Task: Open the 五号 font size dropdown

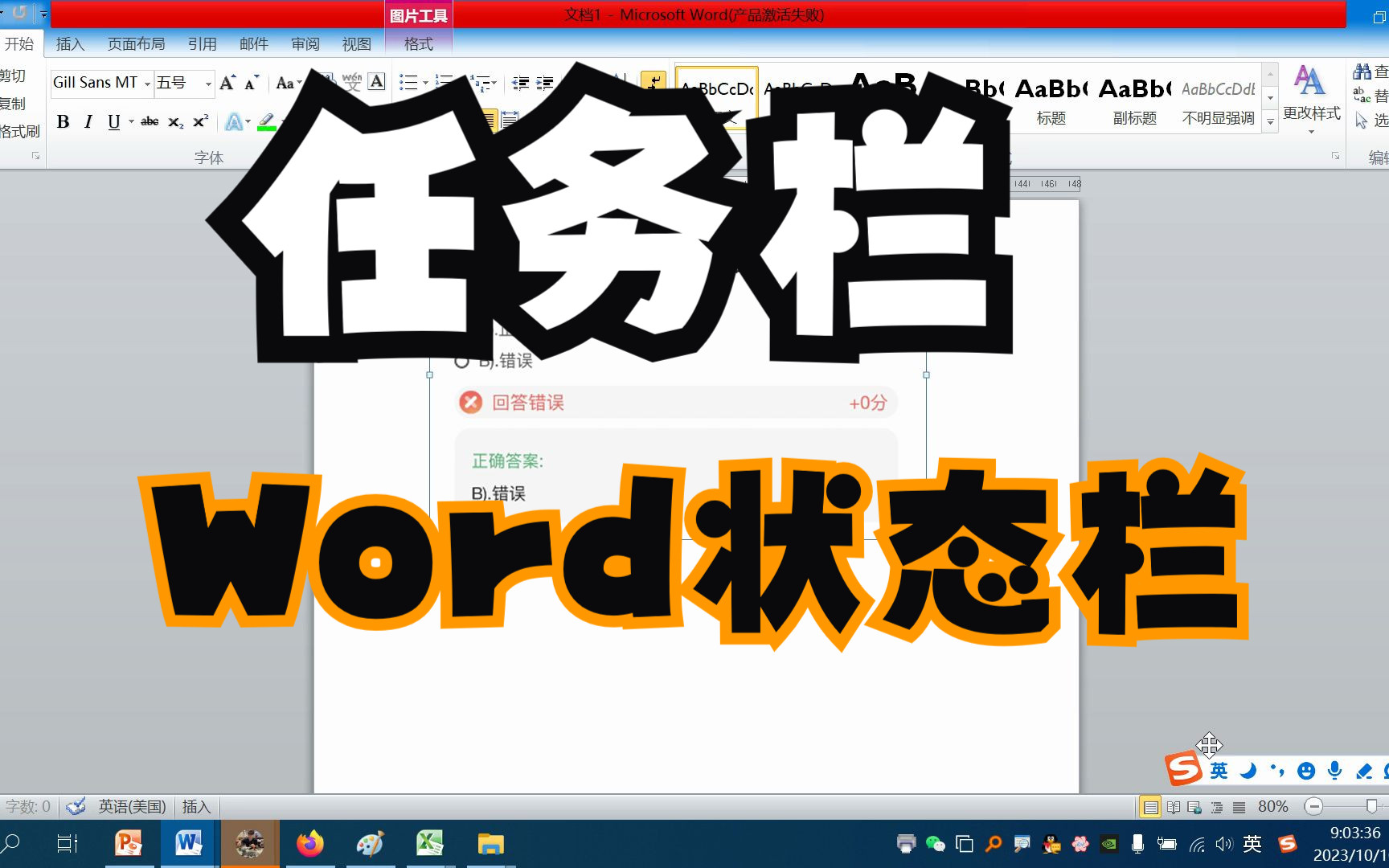Action: coord(208,83)
